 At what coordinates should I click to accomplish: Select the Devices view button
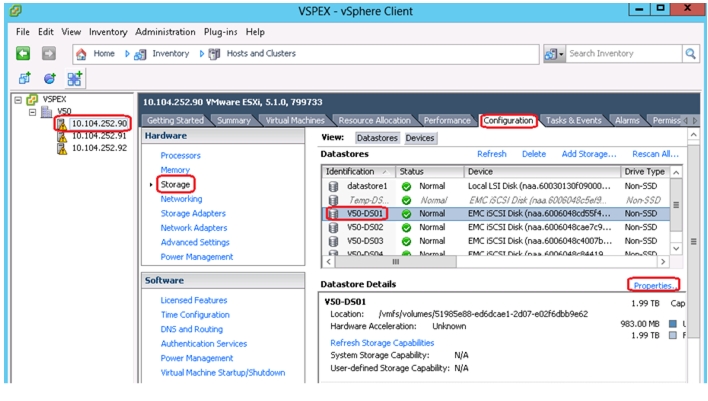(x=419, y=138)
